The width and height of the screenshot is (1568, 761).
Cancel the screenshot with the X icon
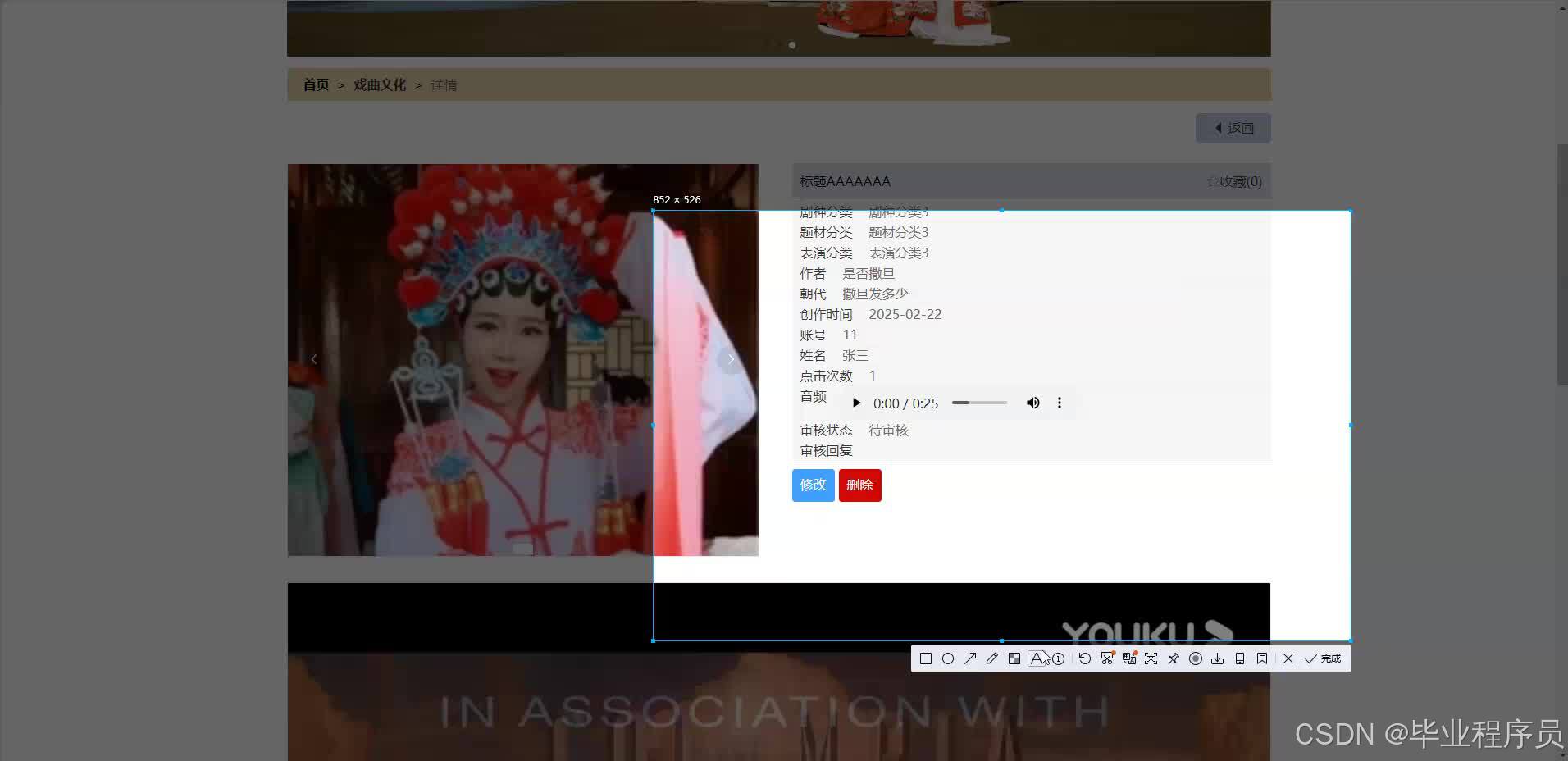[x=1288, y=658]
